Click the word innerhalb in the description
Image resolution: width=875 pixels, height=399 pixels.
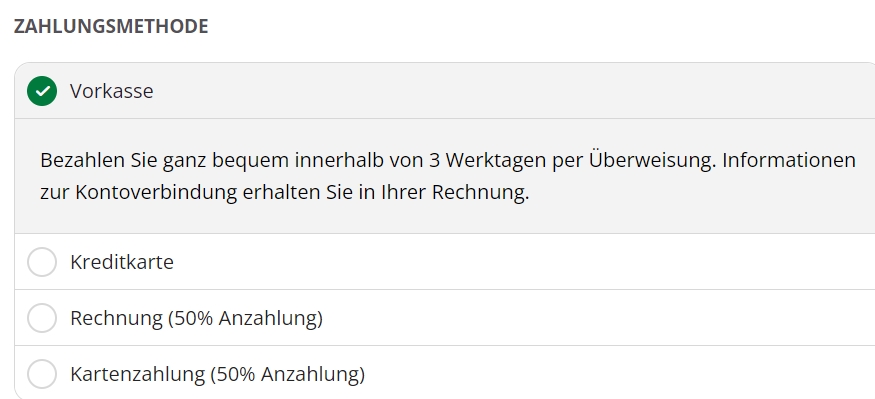click(339, 161)
